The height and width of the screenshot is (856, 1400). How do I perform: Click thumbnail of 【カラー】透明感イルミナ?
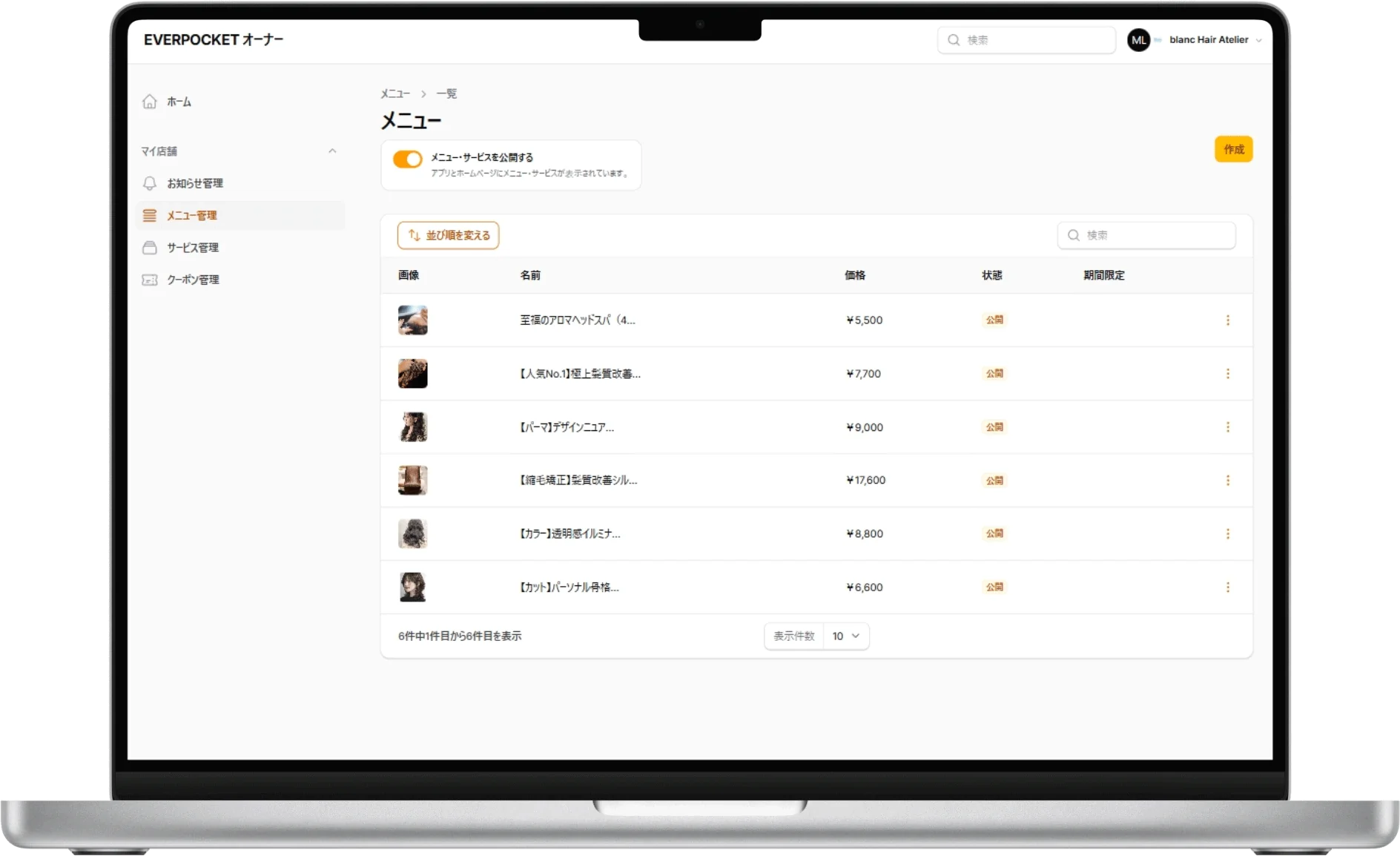413,534
